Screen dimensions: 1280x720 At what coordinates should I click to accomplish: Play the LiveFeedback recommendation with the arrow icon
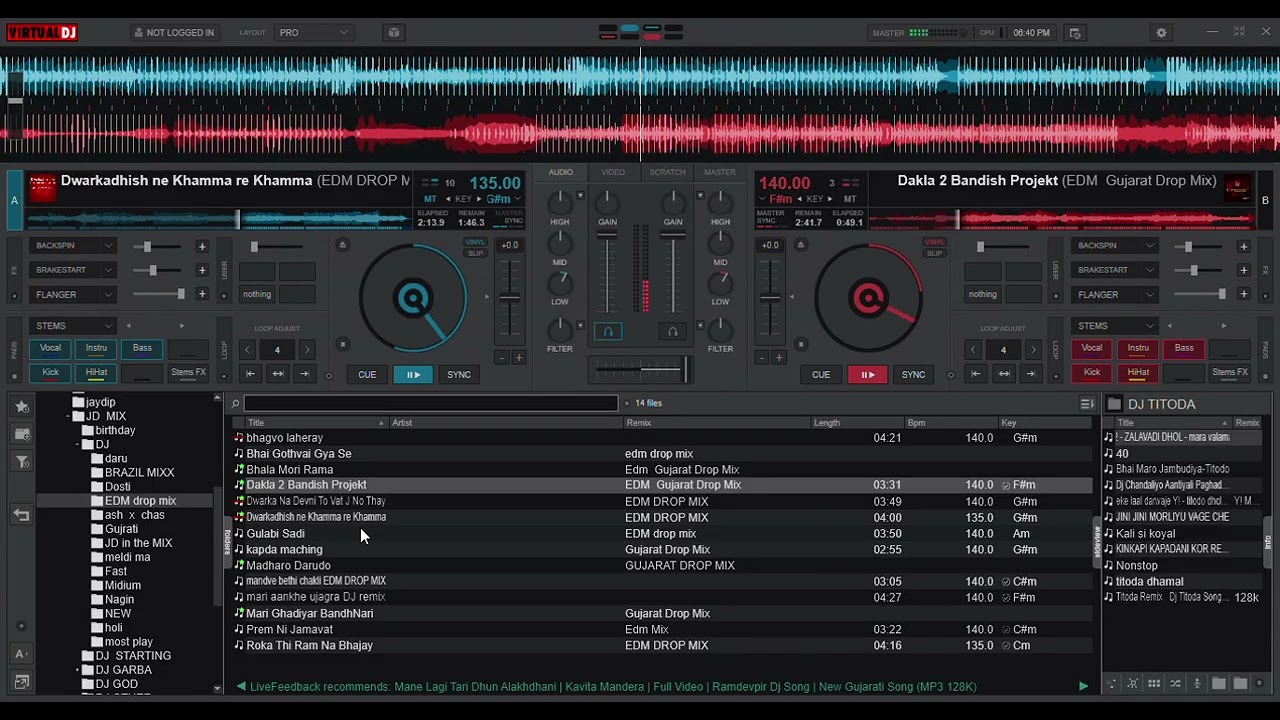pyautogui.click(x=1083, y=687)
